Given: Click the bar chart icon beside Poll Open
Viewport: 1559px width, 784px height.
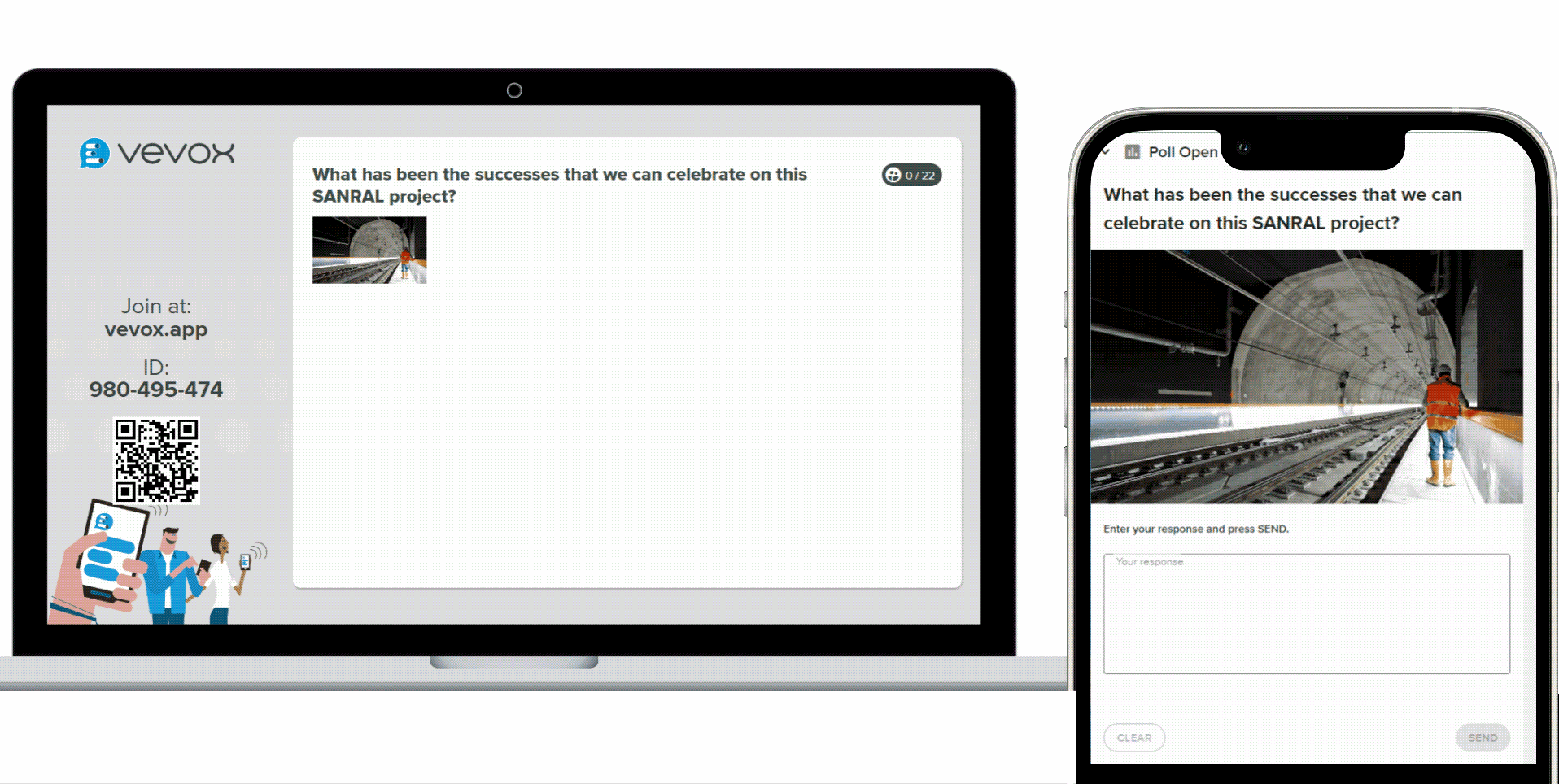Looking at the screenshot, I should point(1132,152).
